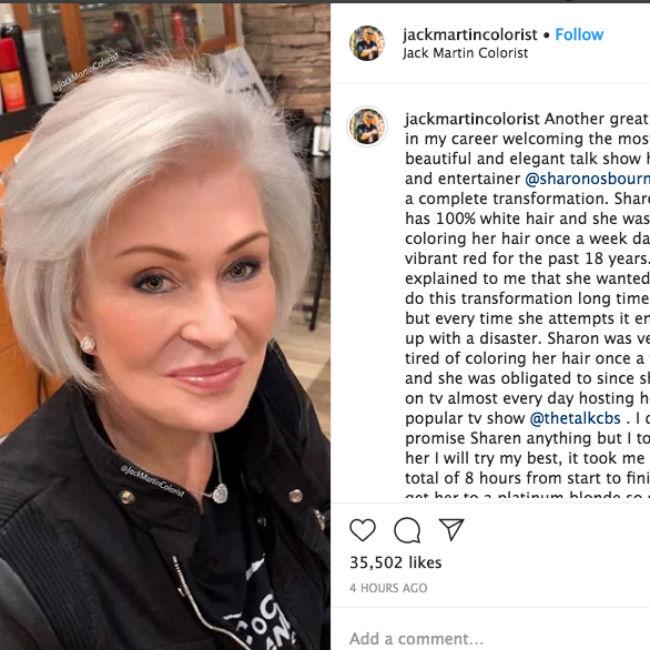Click the caption text mentioning 8 hours
The image size is (650, 650).
(x=527, y=478)
